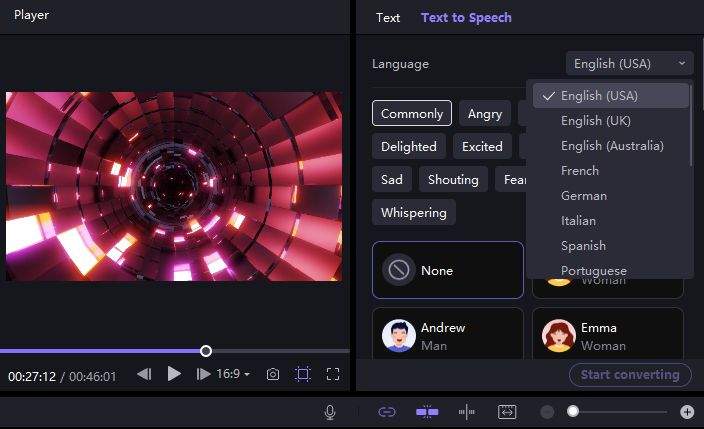Click the current timecode 00:27:12
The height and width of the screenshot is (429, 704).
pos(32,376)
